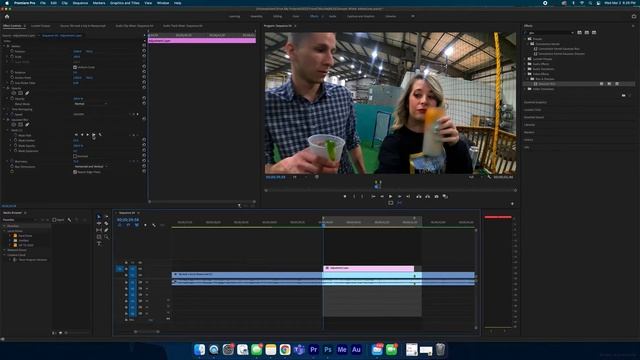Enable the mask Inverted checkbox

(75, 156)
